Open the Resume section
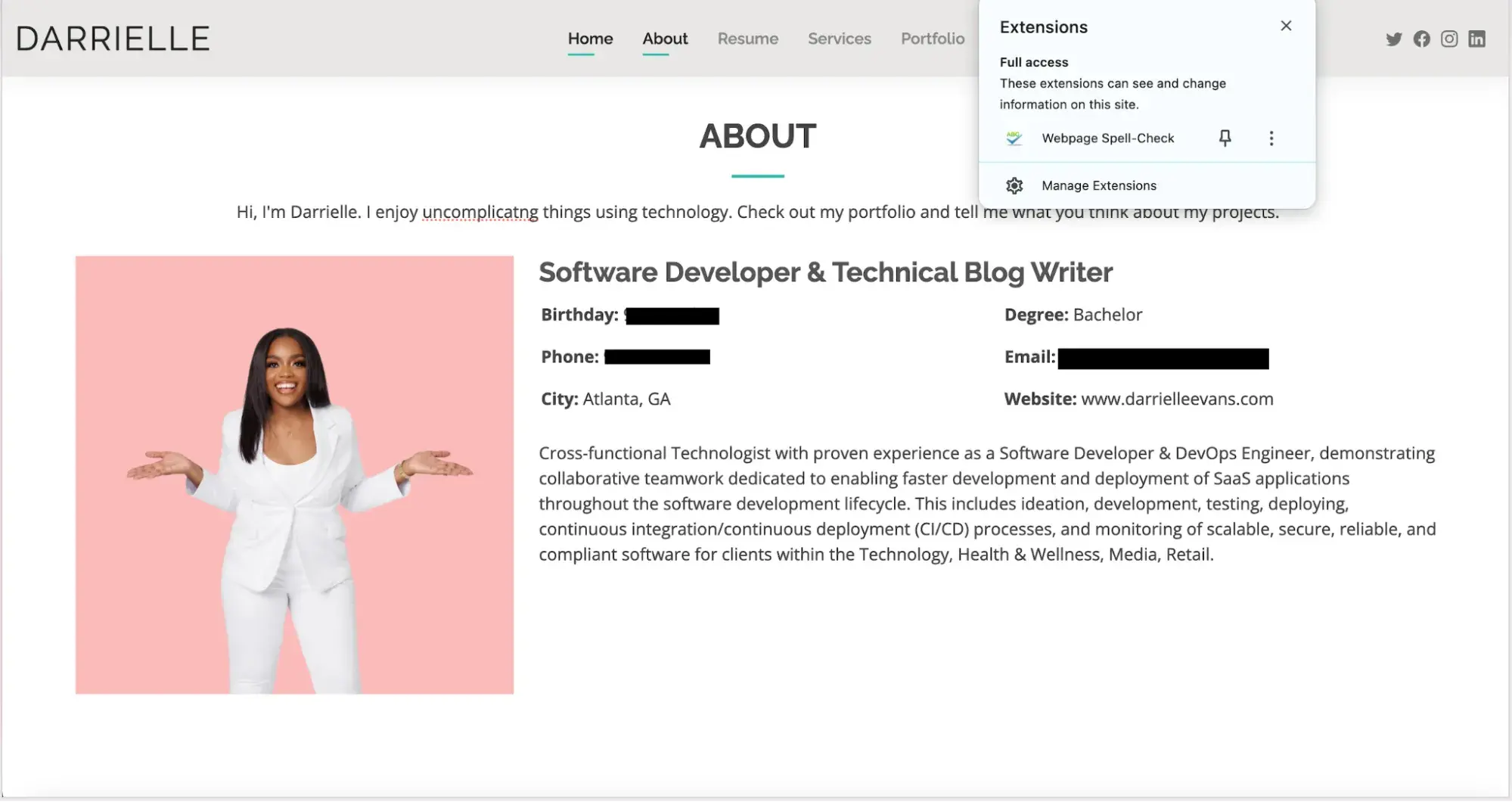Screen dimensions: 1512x802 747,39
